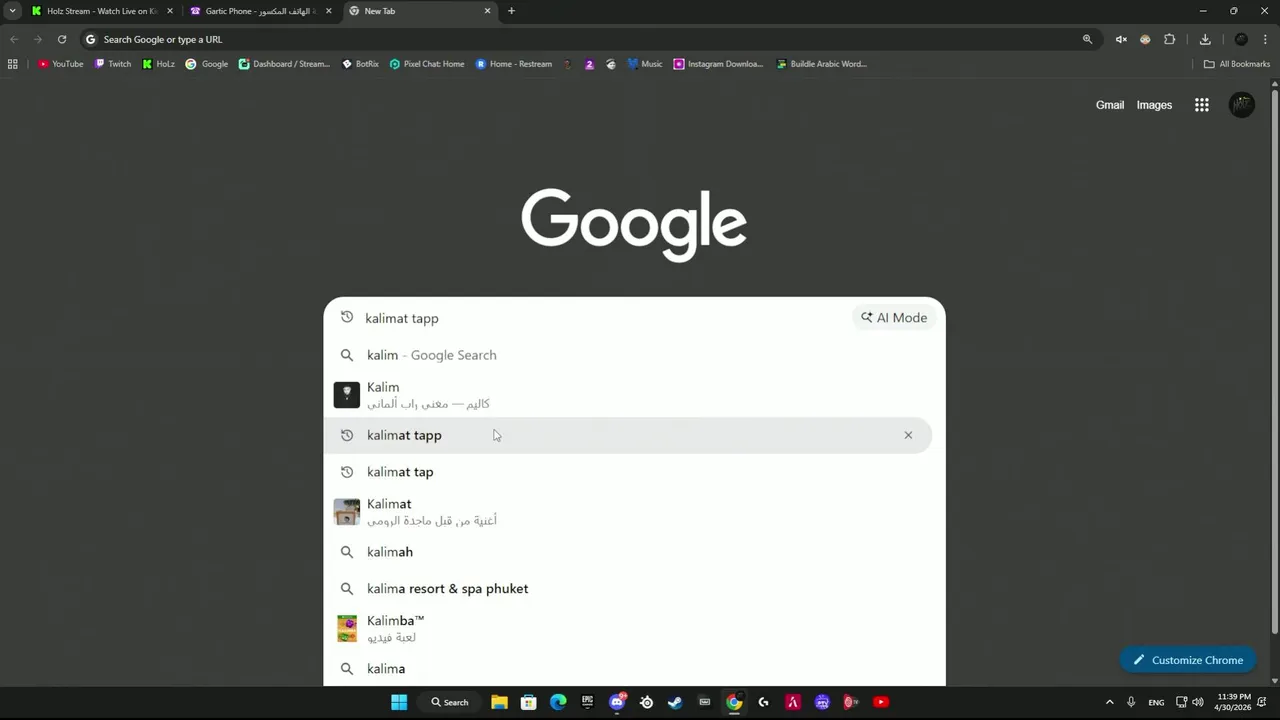Open the Chrome profile avatar in toolbar
Screen dimensions: 1280x720
pyautogui.click(x=1241, y=39)
